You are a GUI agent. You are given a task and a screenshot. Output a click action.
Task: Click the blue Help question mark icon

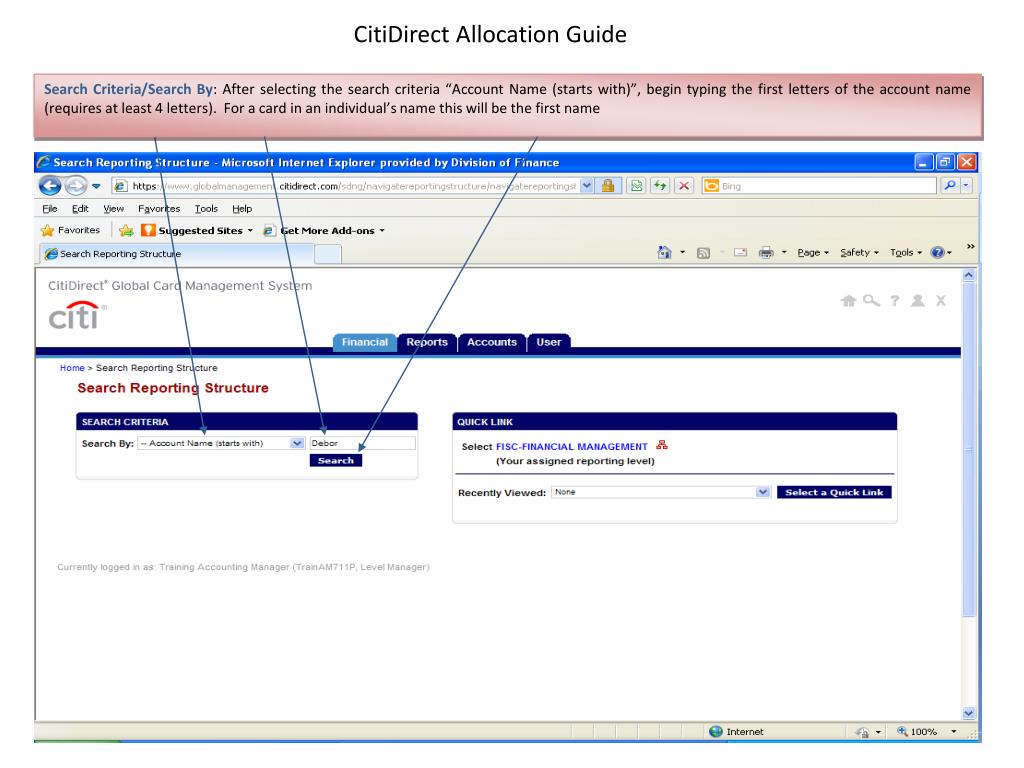coord(937,253)
